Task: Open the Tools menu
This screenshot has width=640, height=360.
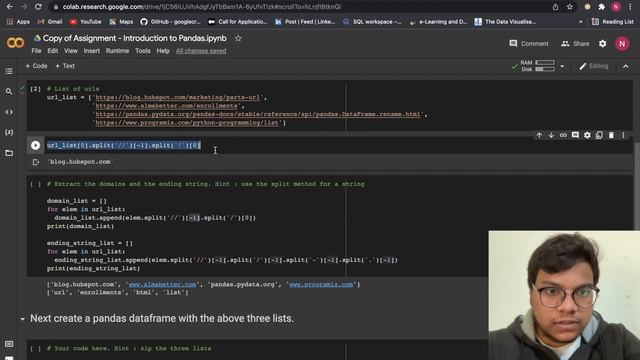Action: [143, 51]
